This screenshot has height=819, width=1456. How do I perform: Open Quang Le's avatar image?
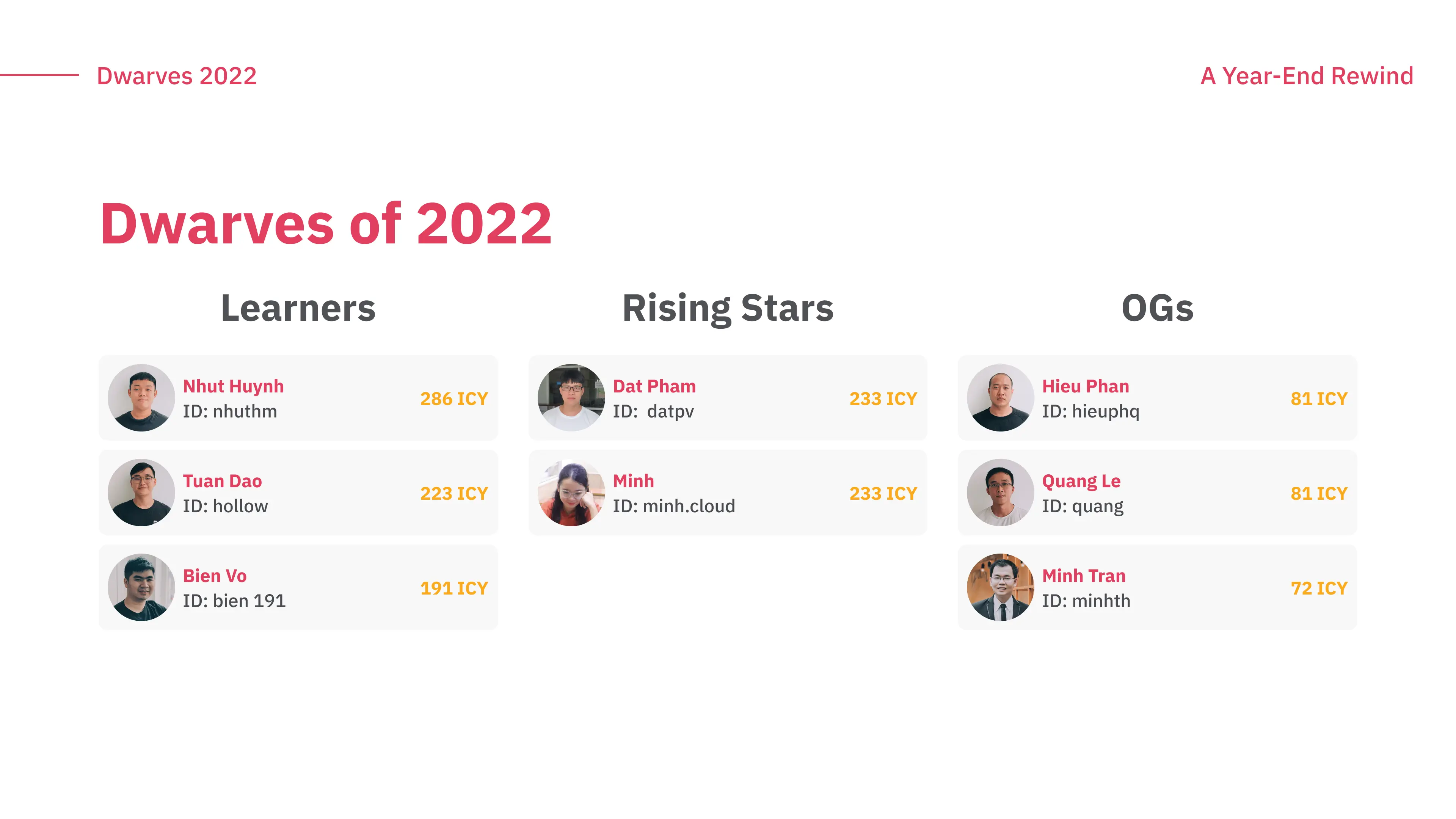pos(1001,493)
